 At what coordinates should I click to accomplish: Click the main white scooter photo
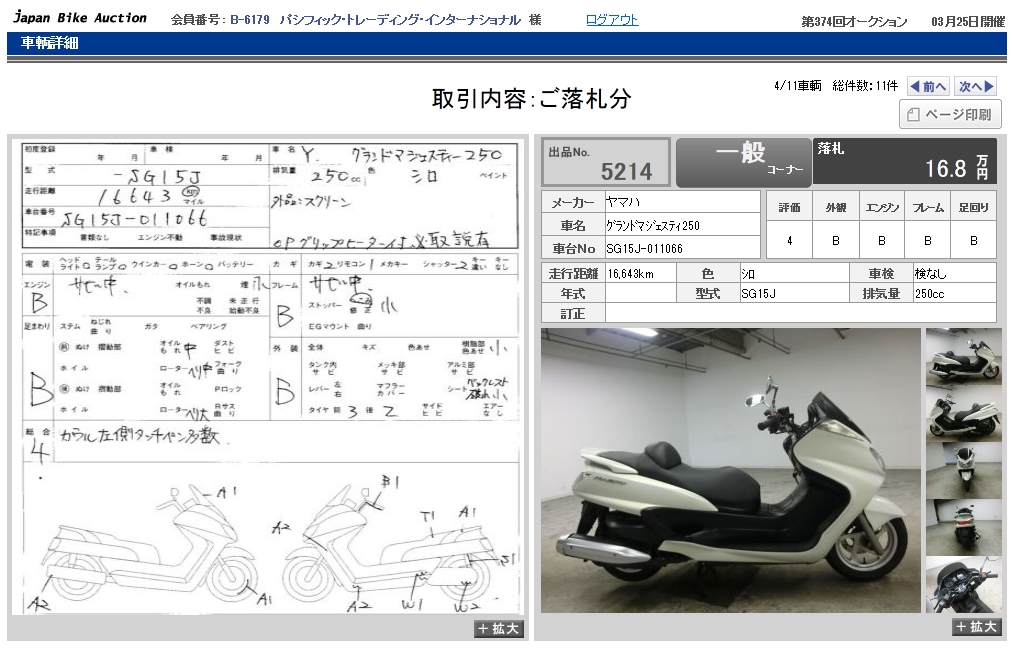[x=730, y=470]
